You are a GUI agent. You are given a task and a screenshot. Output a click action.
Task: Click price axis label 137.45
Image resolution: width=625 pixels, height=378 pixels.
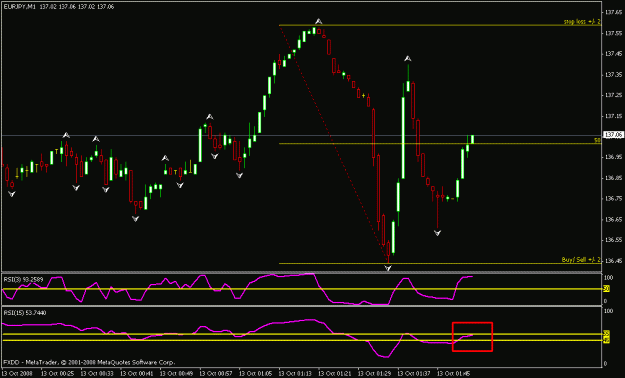click(613, 53)
